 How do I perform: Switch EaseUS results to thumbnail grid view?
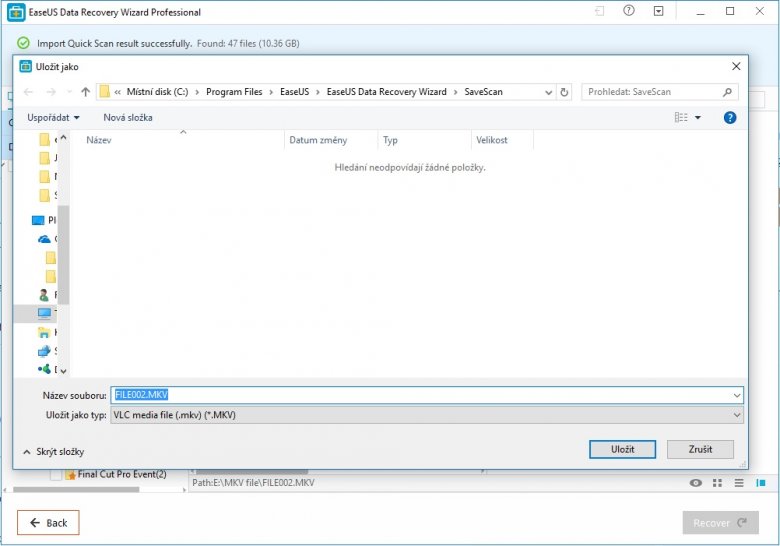(x=717, y=483)
